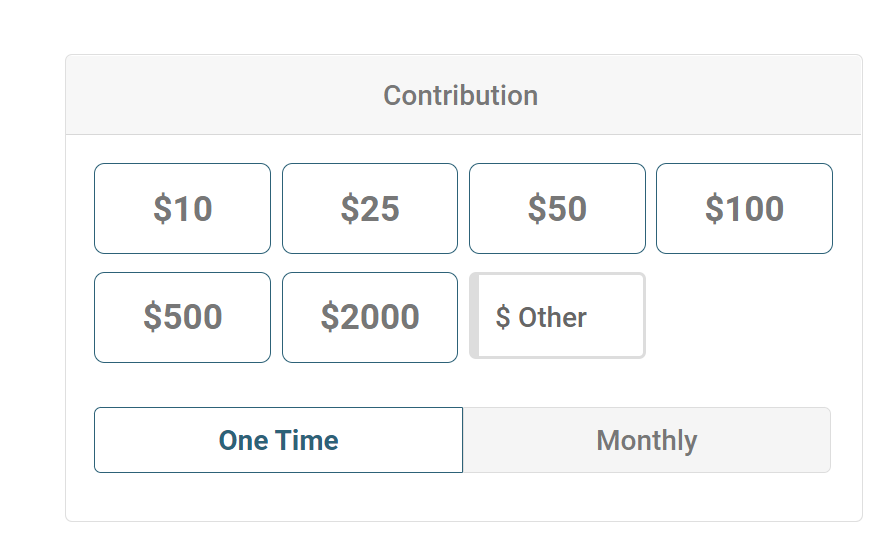
Task: Choose the $500 contribution amount
Action: (182, 317)
